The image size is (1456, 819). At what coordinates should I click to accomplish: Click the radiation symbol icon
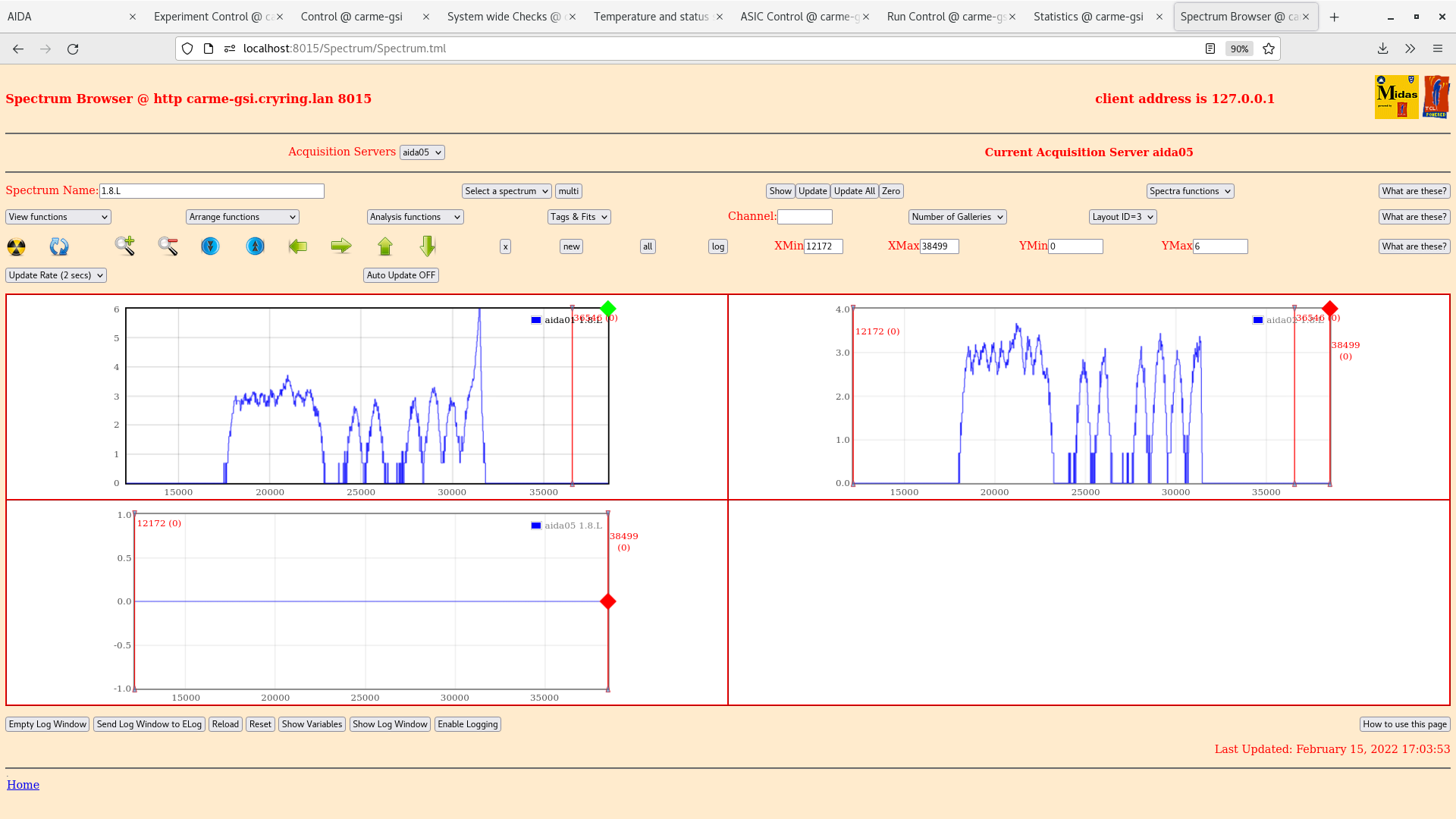click(x=16, y=246)
